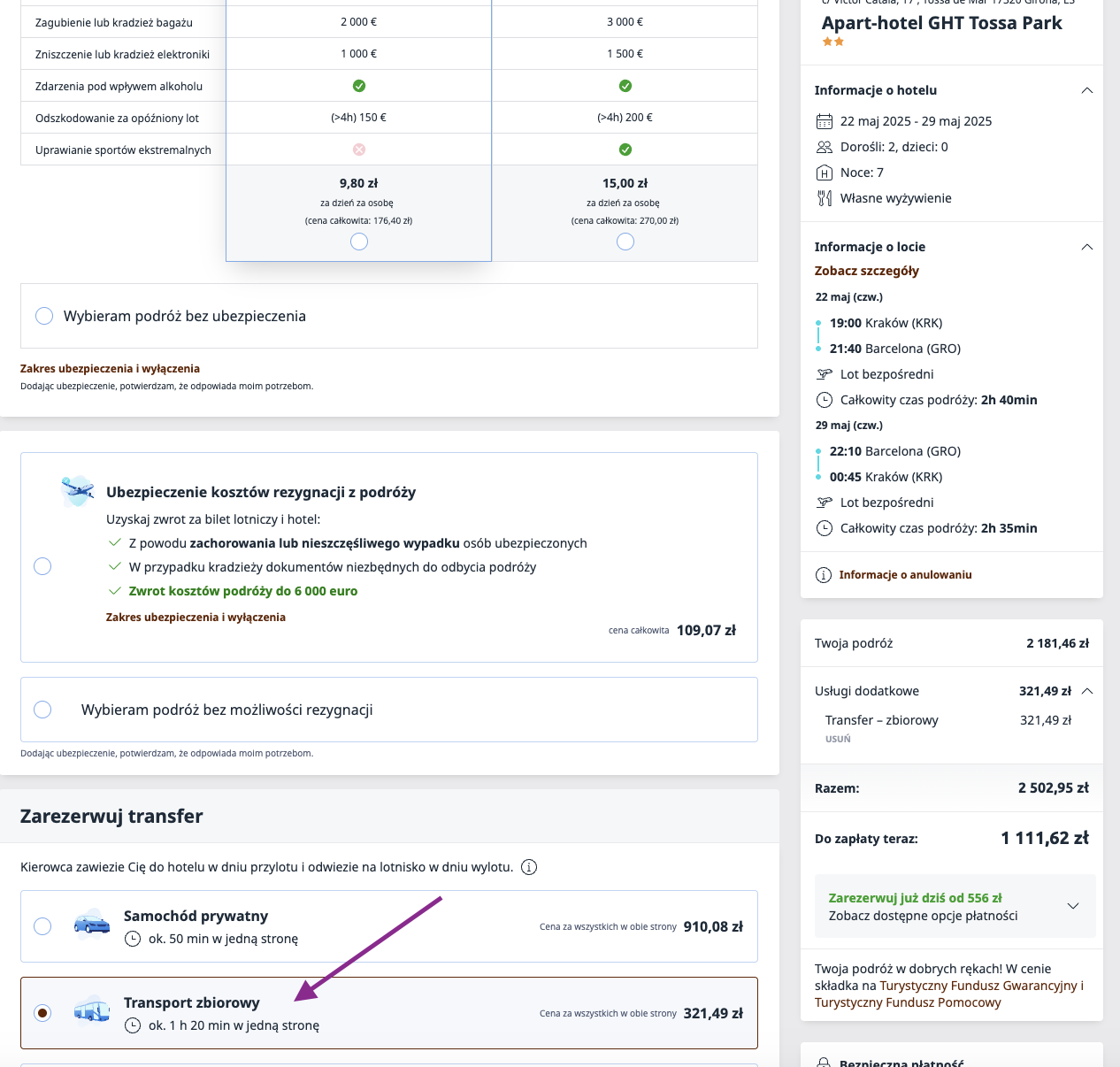
Task: Expand available payment options dropdown
Action: click(x=1073, y=906)
